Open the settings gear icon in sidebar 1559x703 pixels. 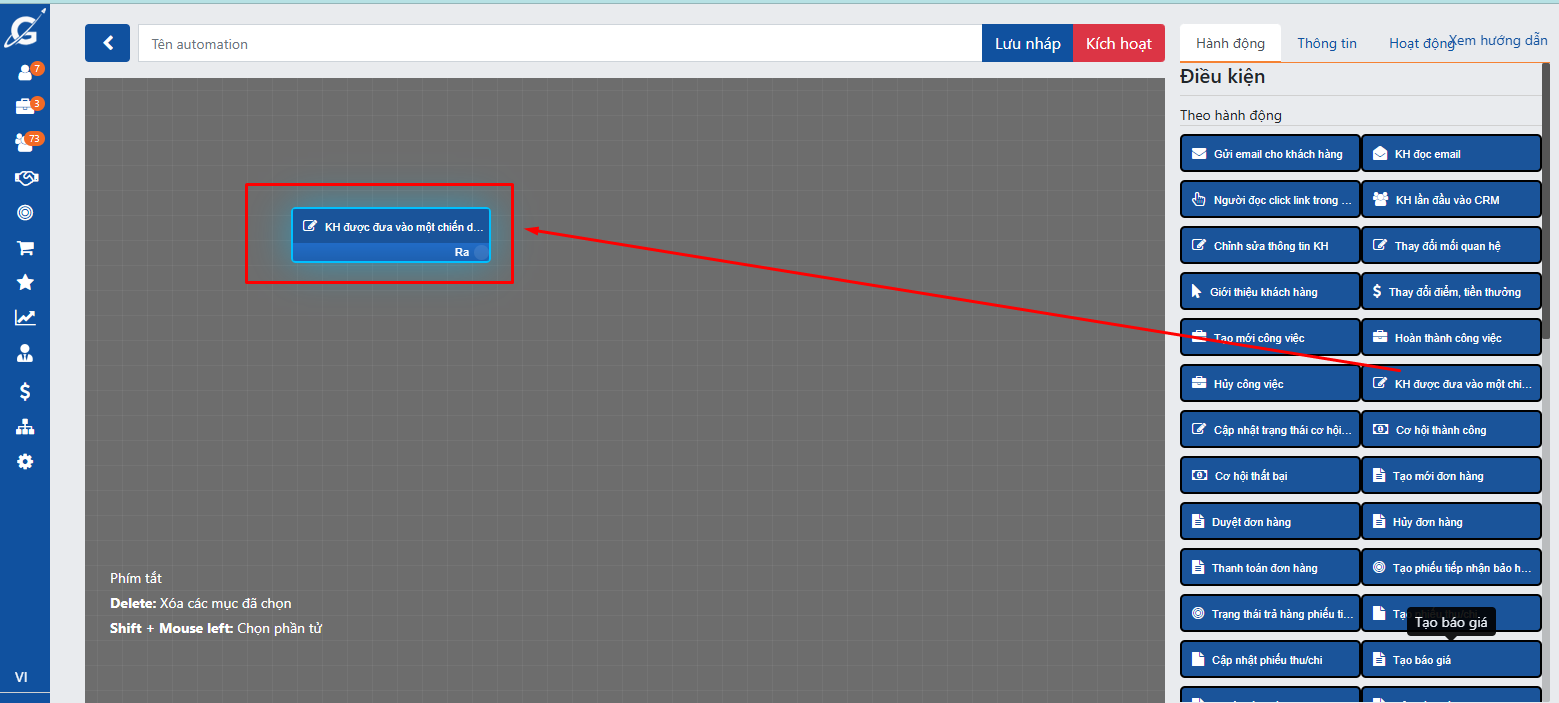25,461
